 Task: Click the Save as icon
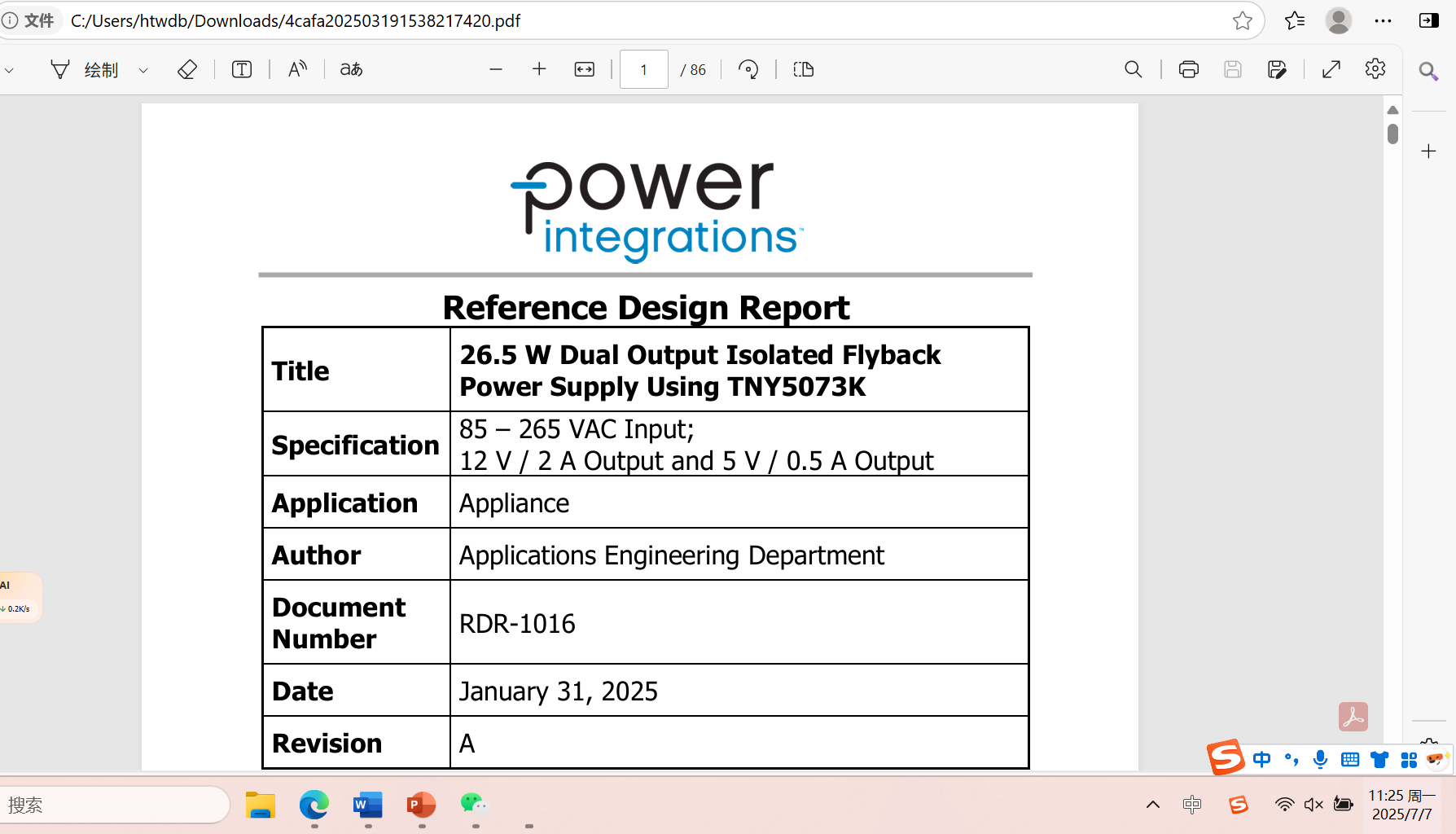[1277, 69]
